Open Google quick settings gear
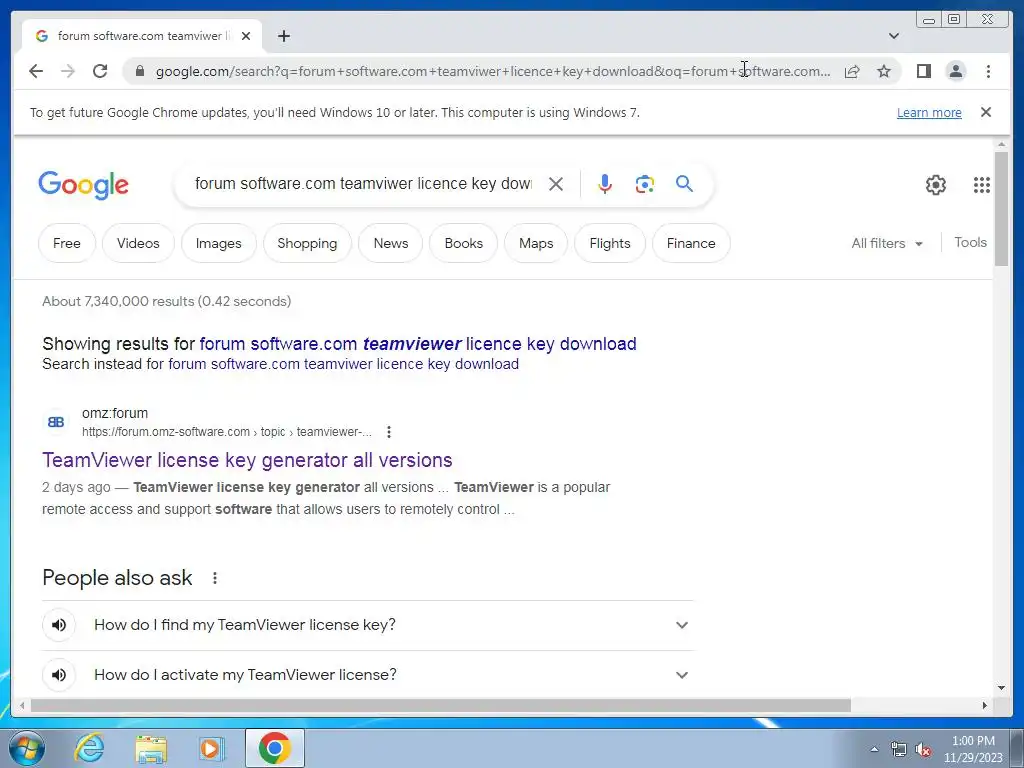Screen dimensions: 1024x768 click(x=936, y=185)
